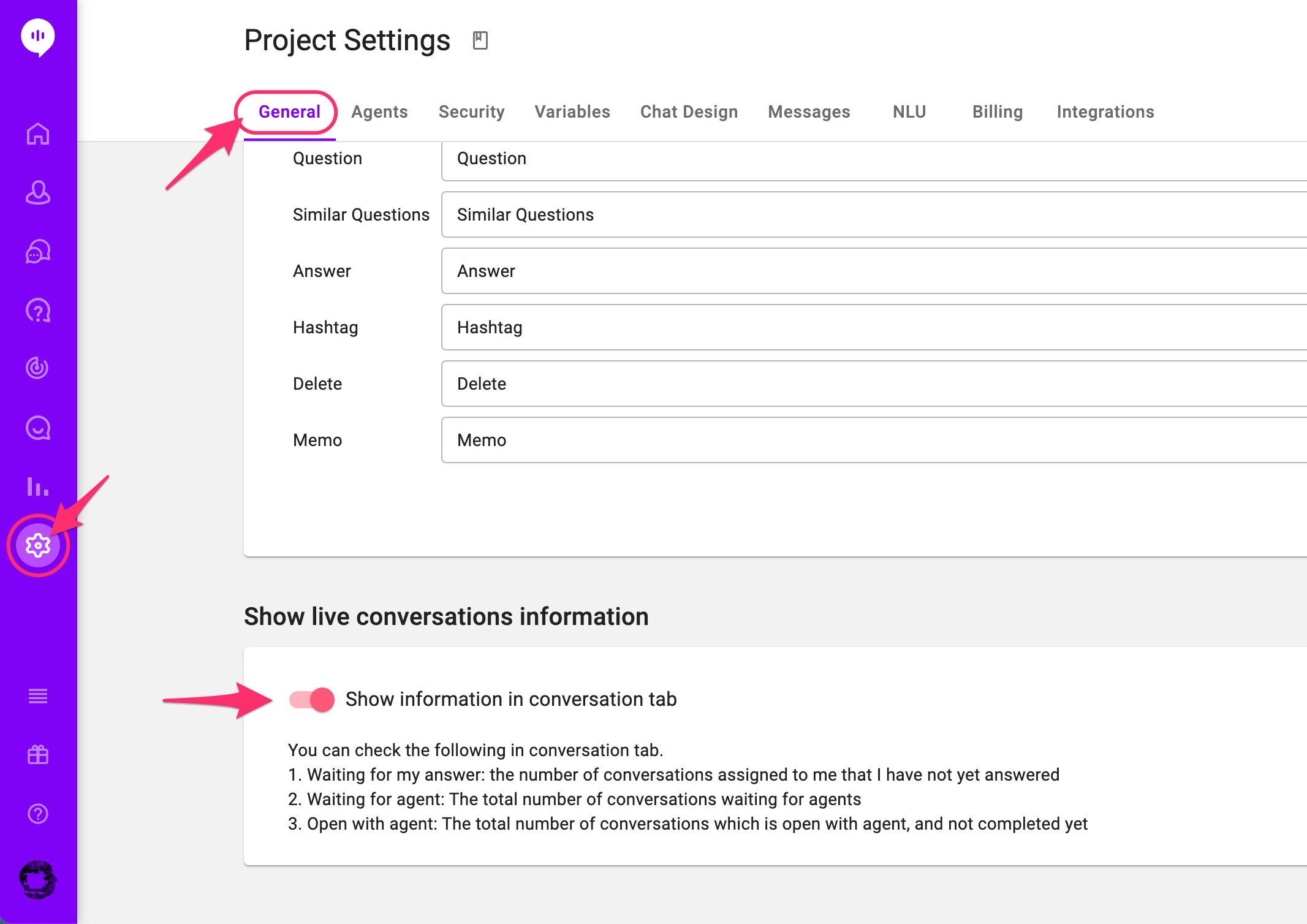Image resolution: width=1307 pixels, height=924 pixels.
Task: Click the bookmark icon beside Project Settings
Action: click(x=480, y=40)
